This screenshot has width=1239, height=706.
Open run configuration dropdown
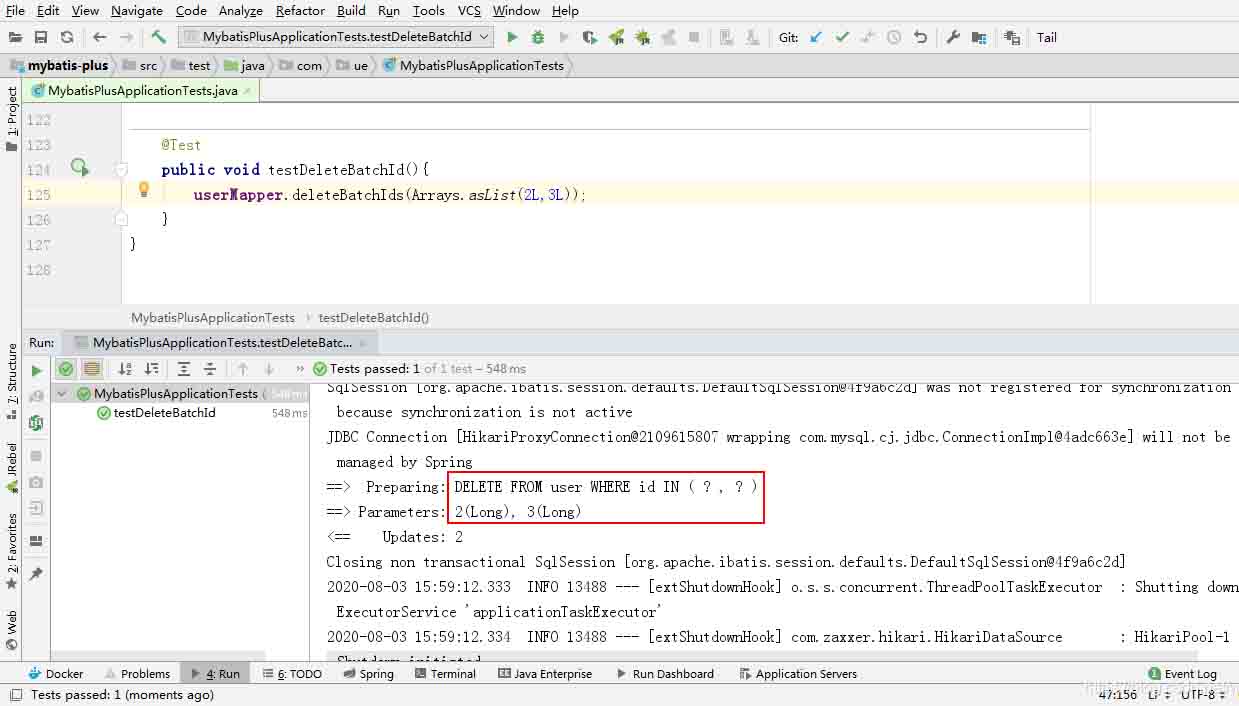pyautogui.click(x=336, y=37)
